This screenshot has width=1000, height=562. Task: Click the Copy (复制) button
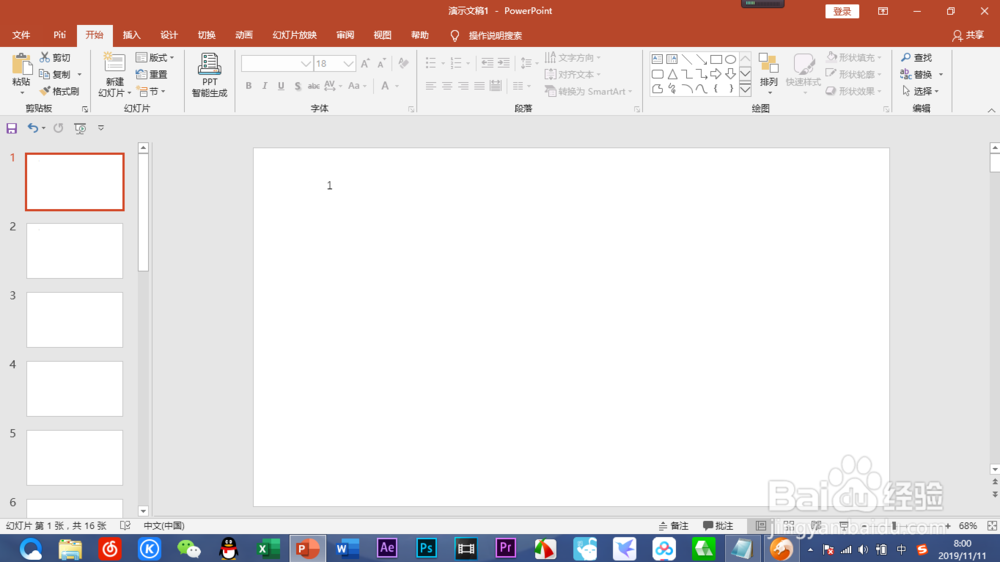(x=55, y=75)
